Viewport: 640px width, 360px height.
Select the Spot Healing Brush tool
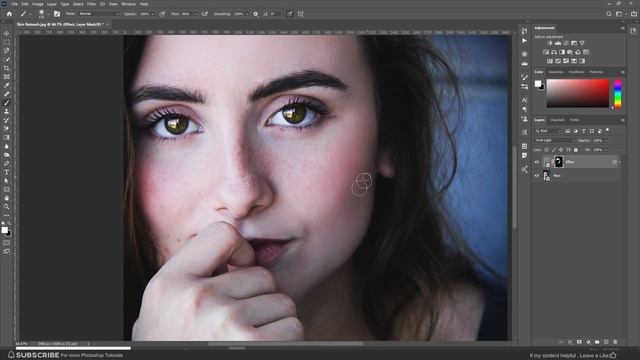(7, 94)
